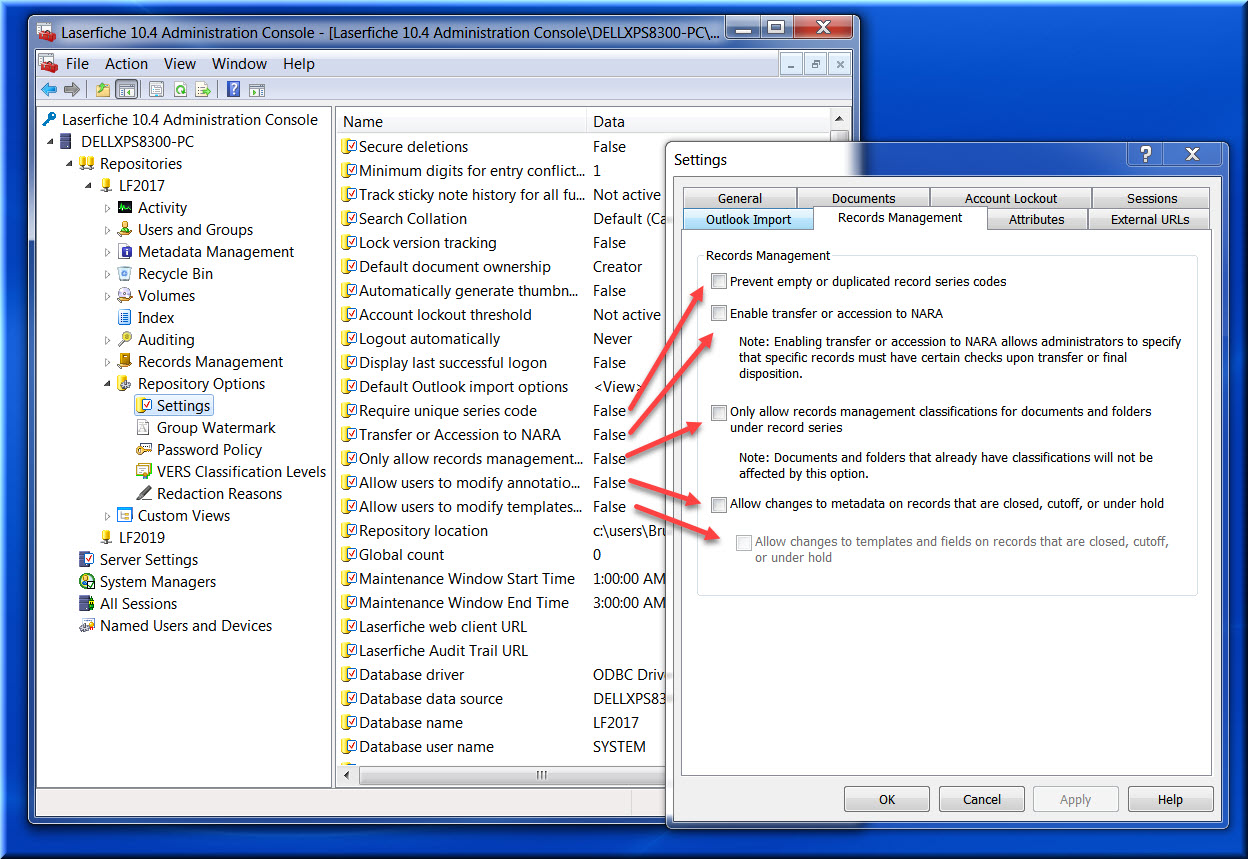Click the Recycle Bin icon in tree
1248x859 pixels.
point(125,274)
